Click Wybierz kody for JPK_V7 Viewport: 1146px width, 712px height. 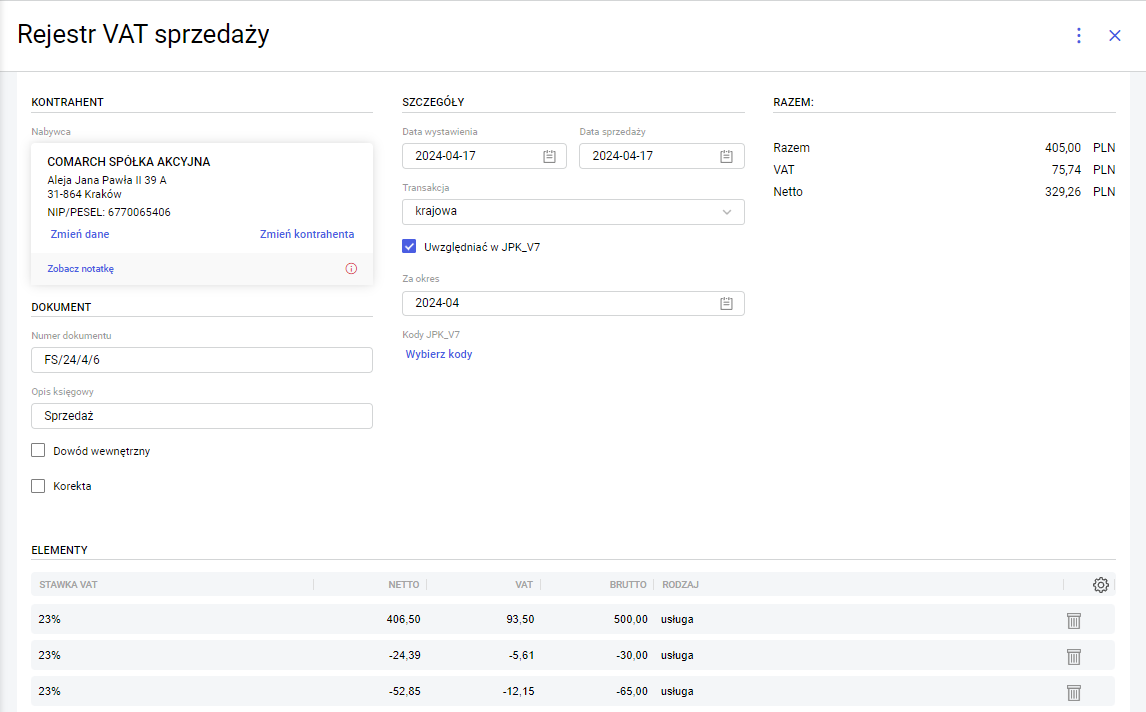tap(439, 354)
